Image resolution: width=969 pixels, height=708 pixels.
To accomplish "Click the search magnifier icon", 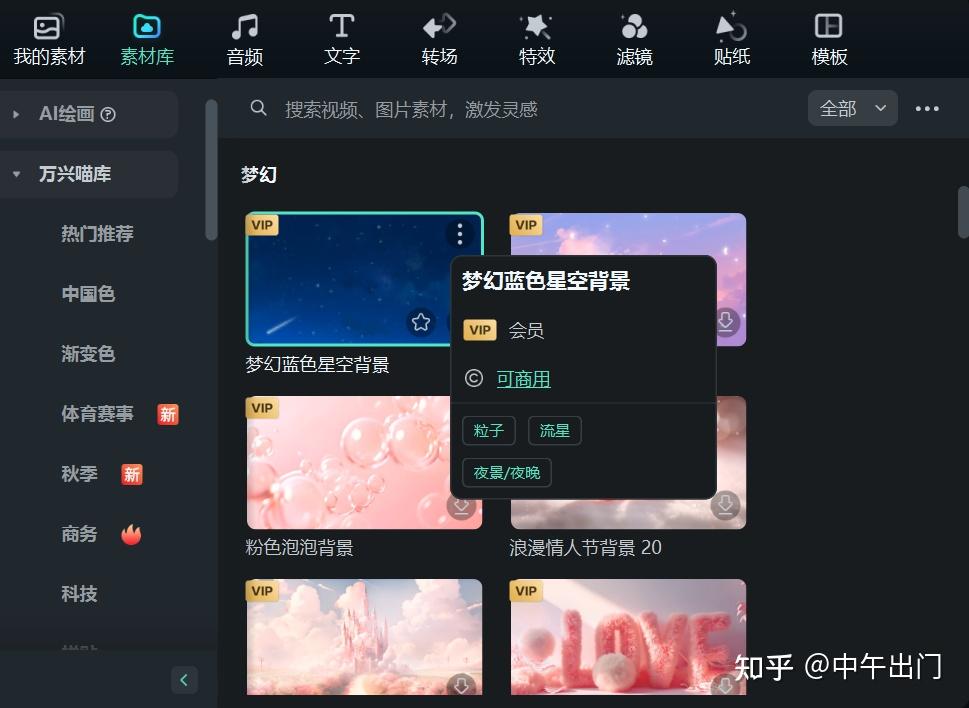I will coord(258,108).
